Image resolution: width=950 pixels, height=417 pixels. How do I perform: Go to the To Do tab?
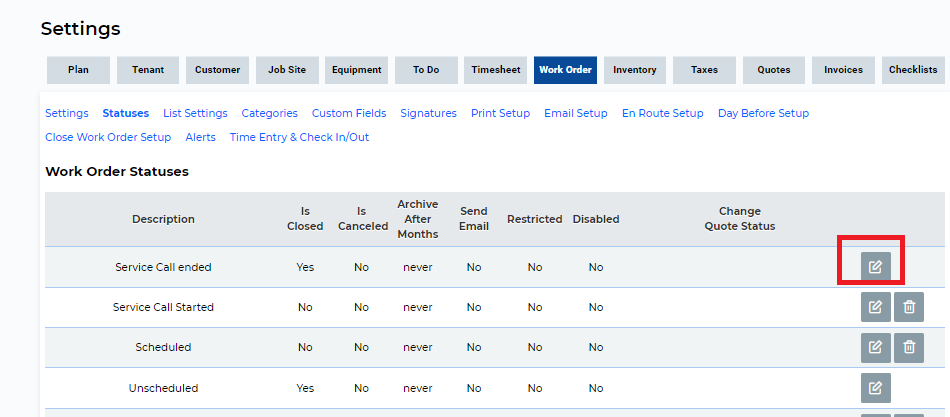426,70
